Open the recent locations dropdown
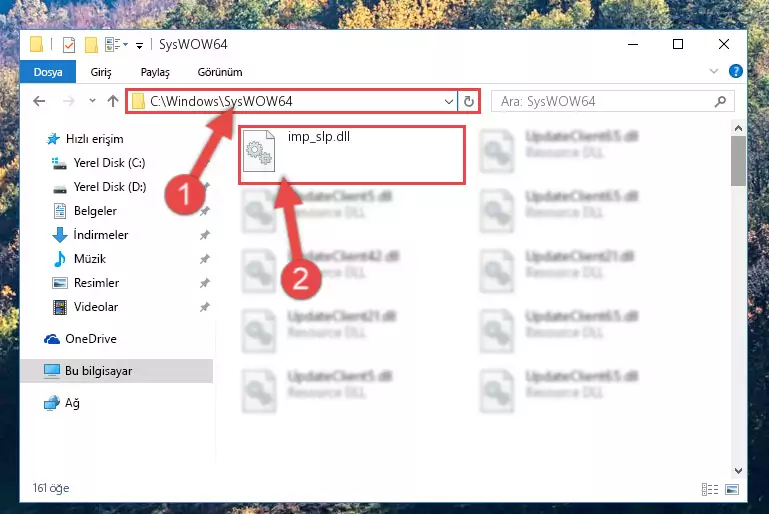The height and width of the screenshot is (514, 769). coord(92,102)
